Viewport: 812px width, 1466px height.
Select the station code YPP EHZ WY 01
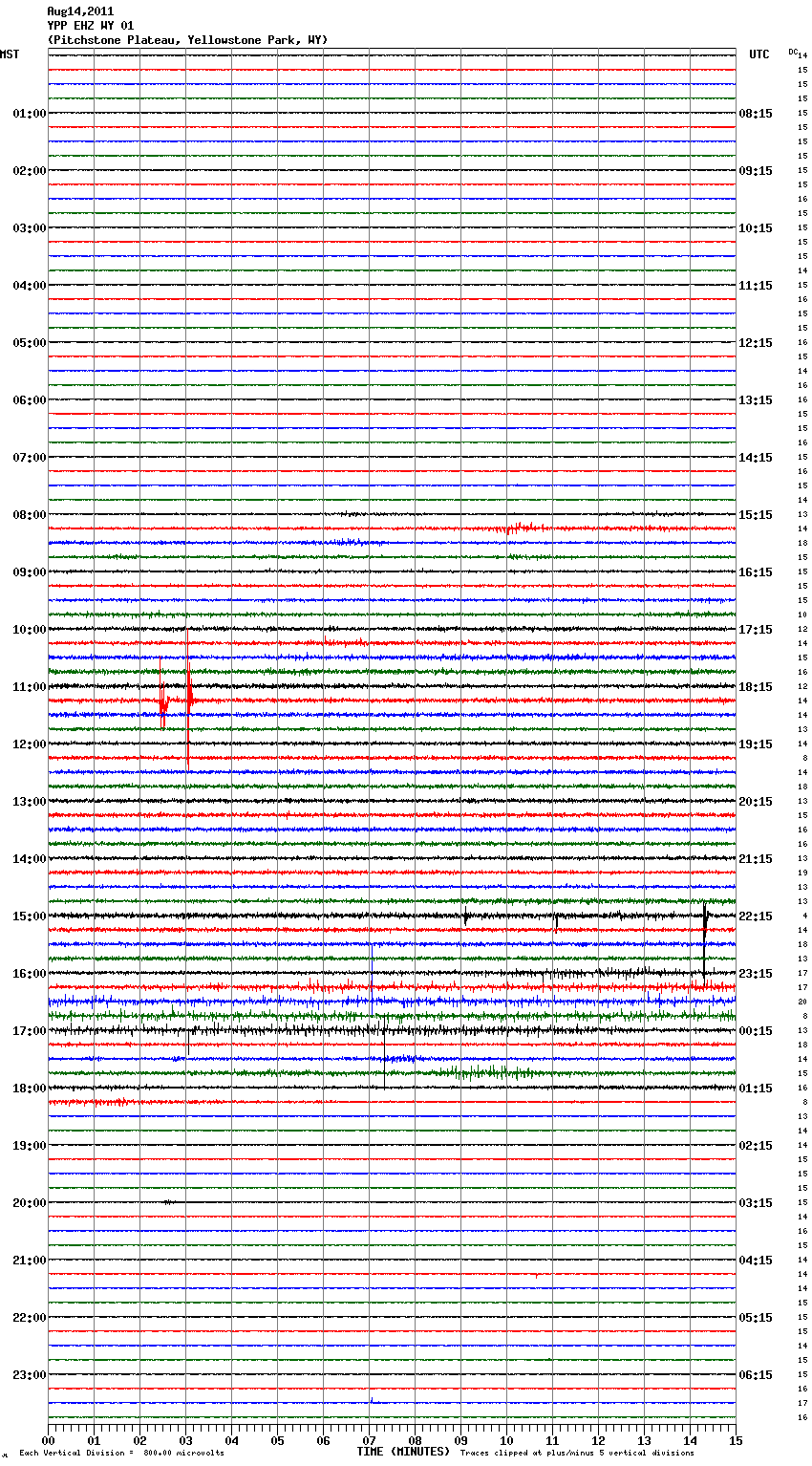[91, 26]
